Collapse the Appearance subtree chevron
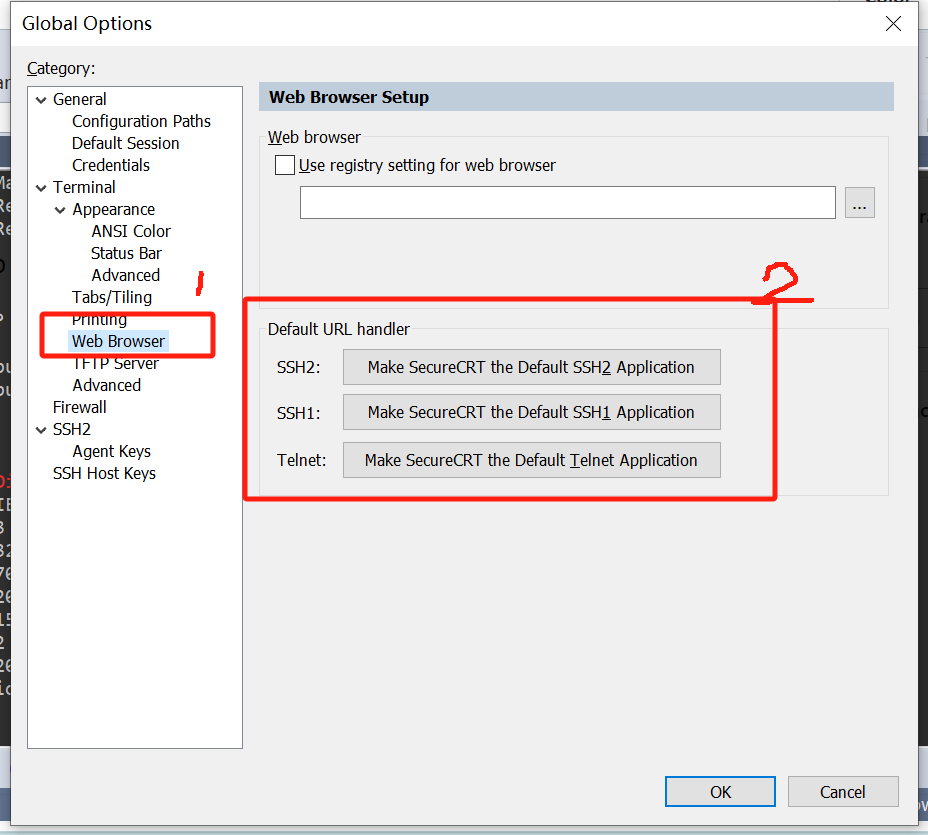Image resolution: width=928 pixels, height=835 pixels. [60, 210]
